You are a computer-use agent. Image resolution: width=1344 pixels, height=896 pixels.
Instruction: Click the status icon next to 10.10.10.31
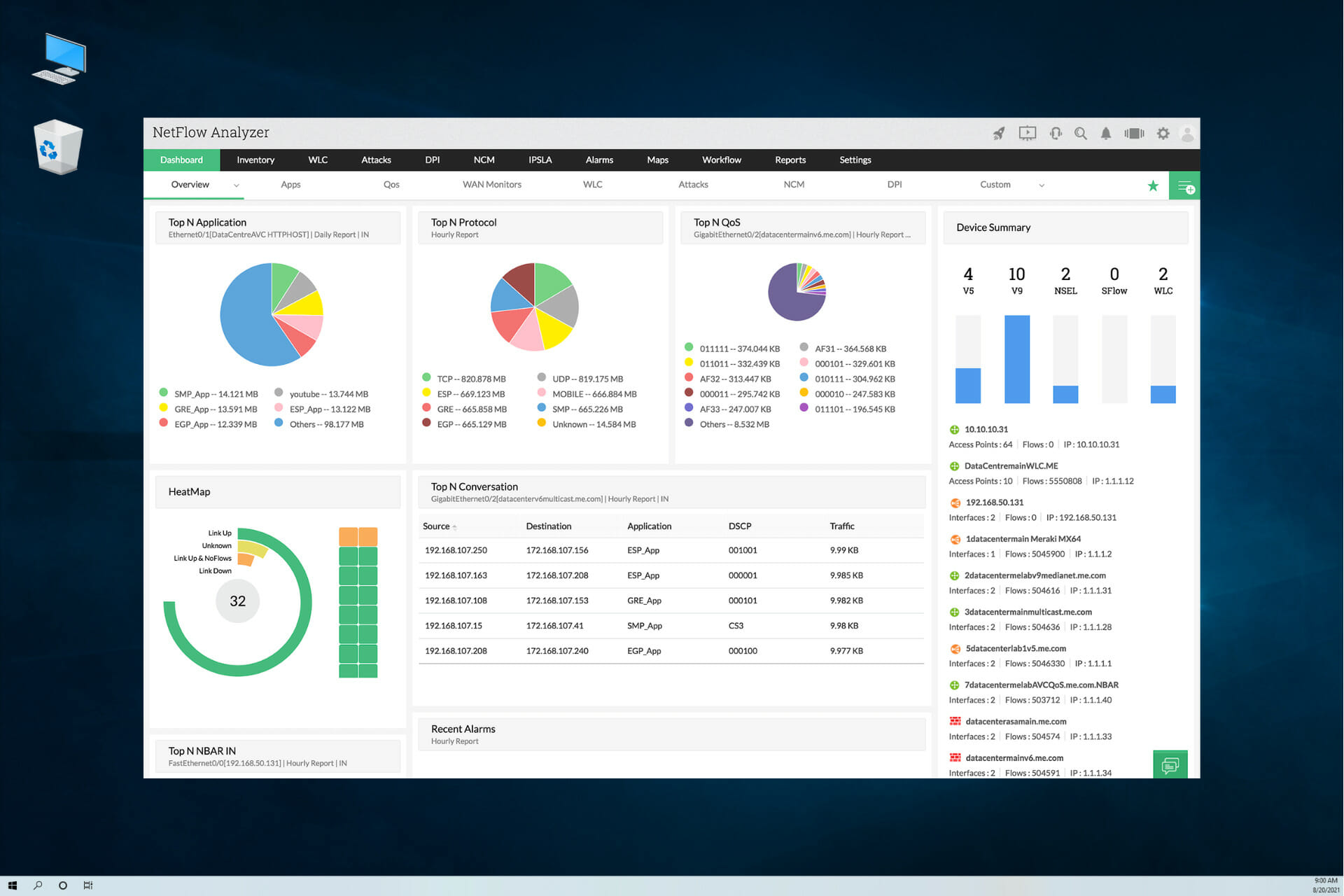[x=954, y=430]
